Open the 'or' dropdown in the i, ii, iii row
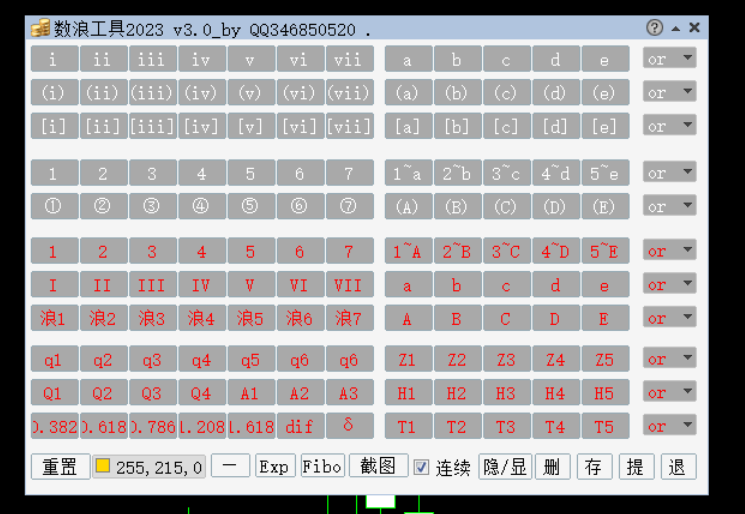Image resolution: width=745 pixels, height=514 pixels. coord(669,59)
